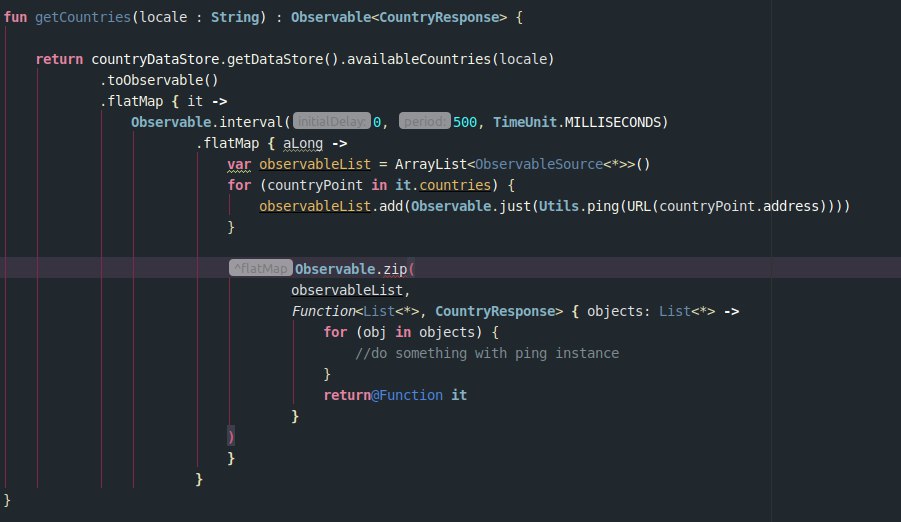Click the period parameter hint
901x522 pixels.
click(x=425, y=121)
